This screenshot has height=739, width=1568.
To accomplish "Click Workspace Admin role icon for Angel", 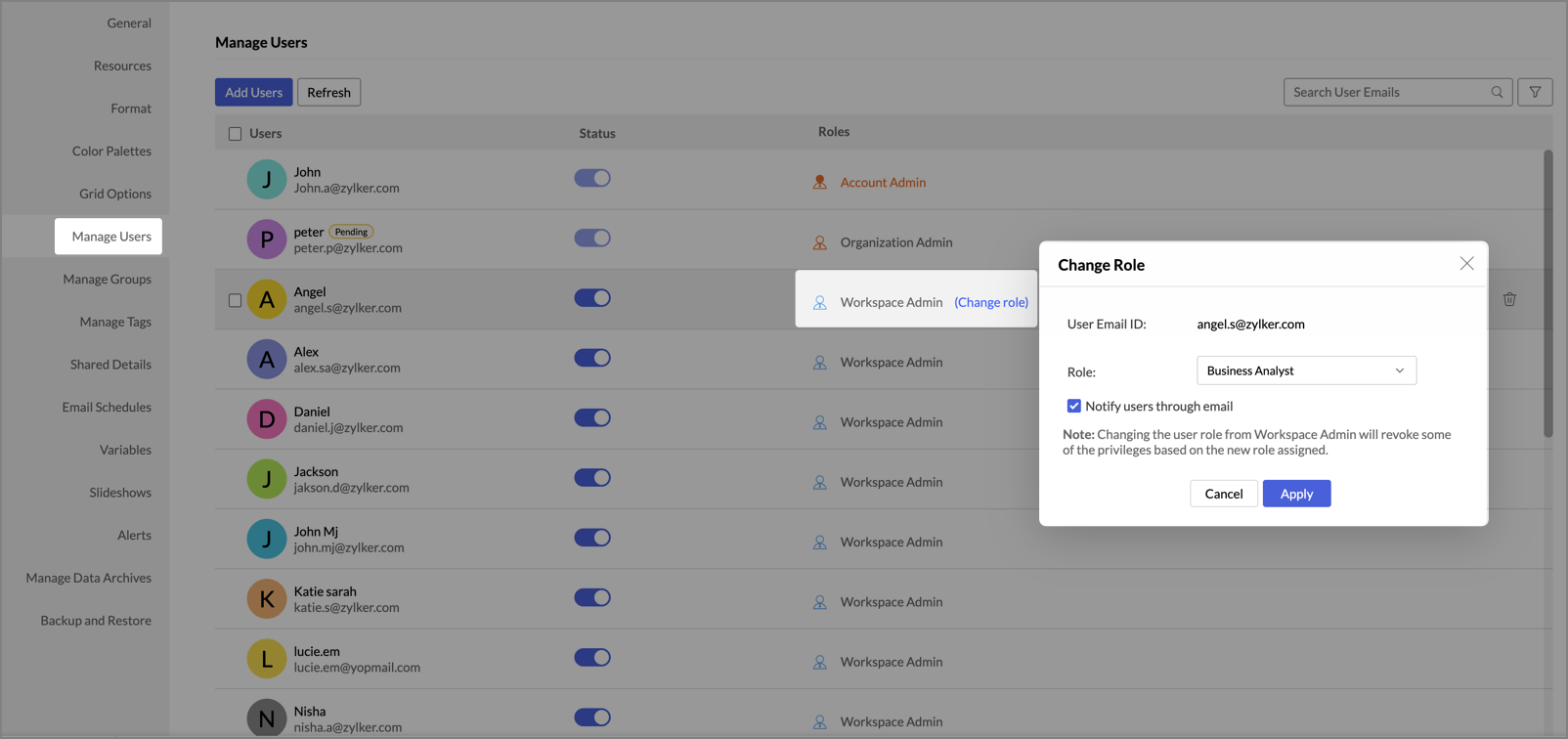I will click(820, 303).
